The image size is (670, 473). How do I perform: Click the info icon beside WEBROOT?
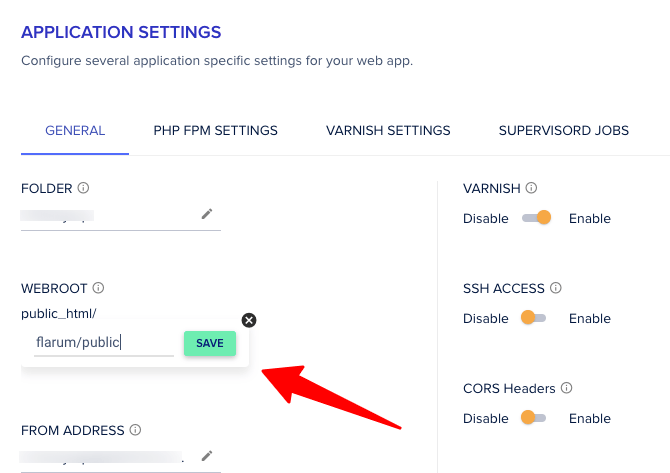98,288
